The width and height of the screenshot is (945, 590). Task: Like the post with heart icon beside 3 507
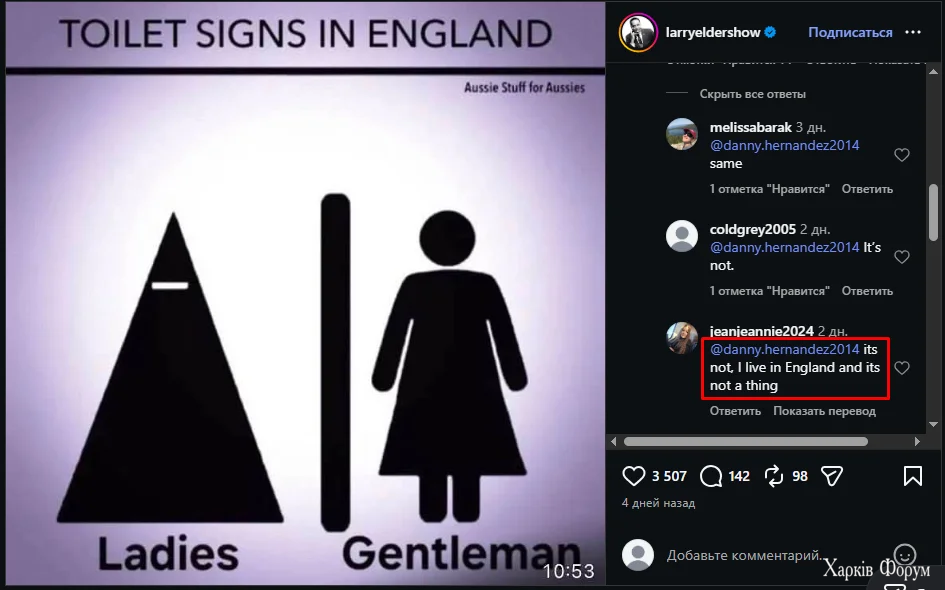point(633,476)
